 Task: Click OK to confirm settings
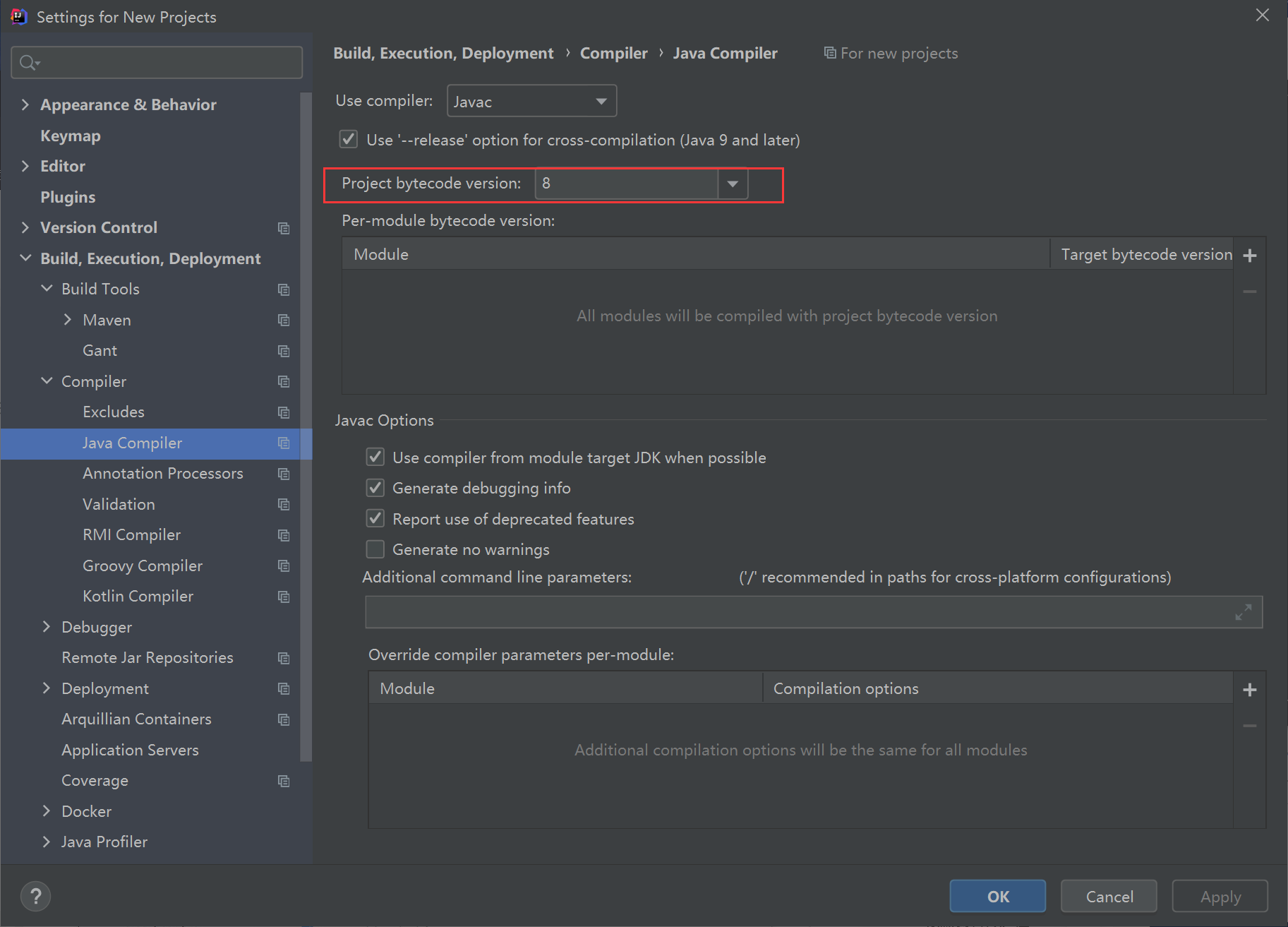pos(998,897)
